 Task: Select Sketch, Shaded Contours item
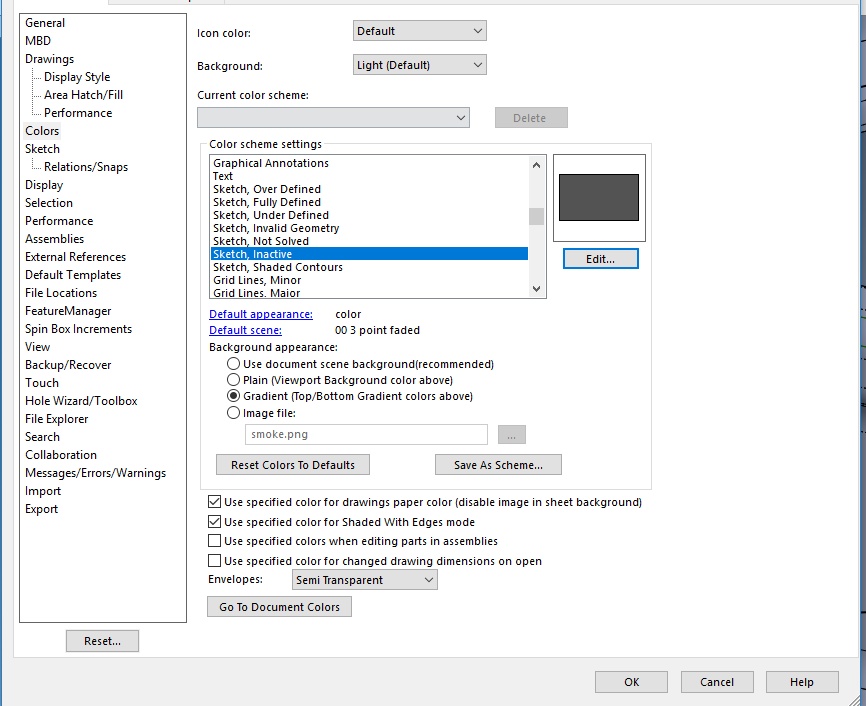(x=369, y=267)
